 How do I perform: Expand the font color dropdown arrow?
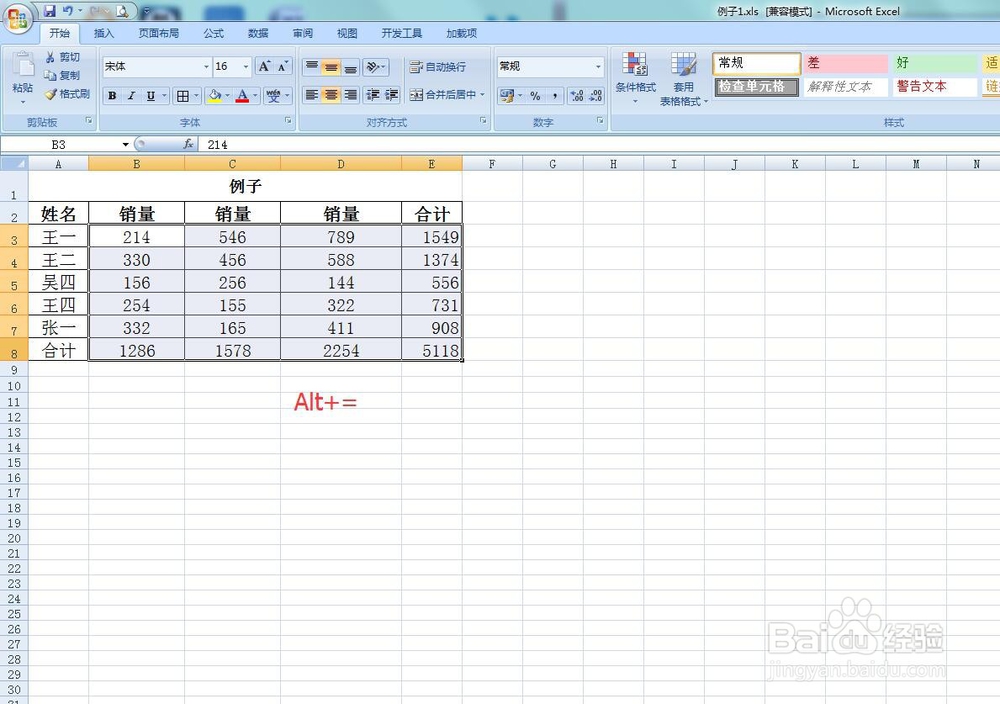coord(255,96)
